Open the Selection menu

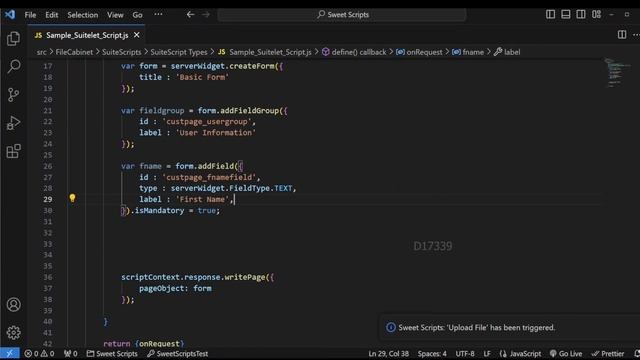coord(82,15)
